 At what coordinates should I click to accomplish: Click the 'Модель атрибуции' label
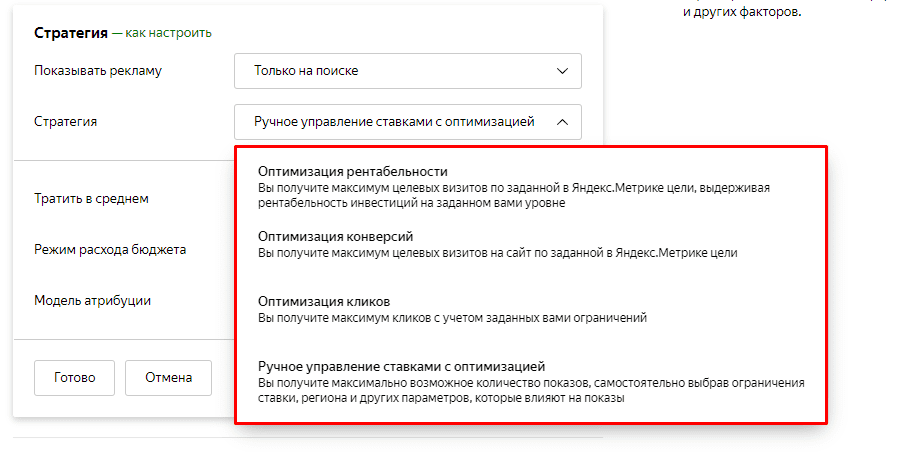pyautogui.click(x=93, y=301)
